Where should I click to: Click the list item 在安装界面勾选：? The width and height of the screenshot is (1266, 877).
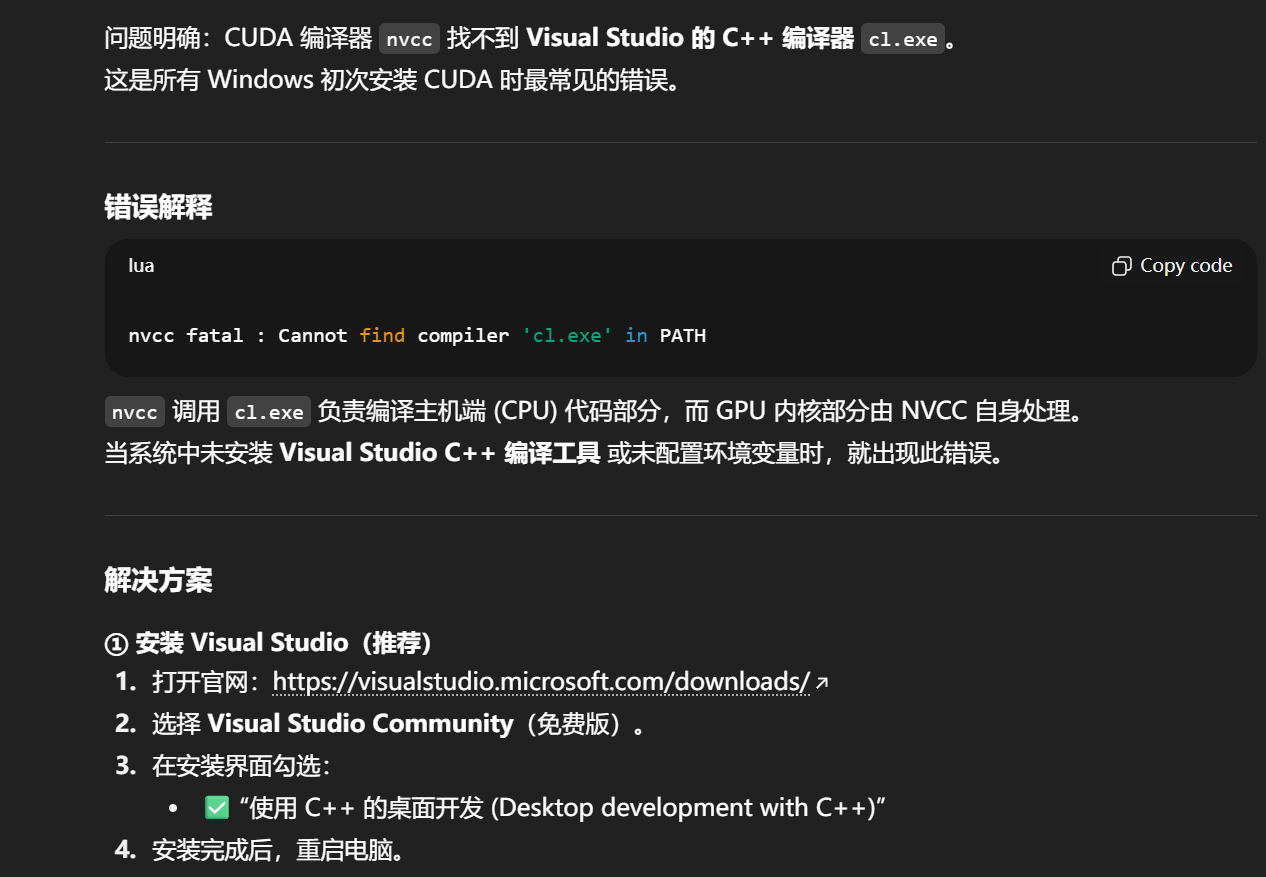click(242, 766)
